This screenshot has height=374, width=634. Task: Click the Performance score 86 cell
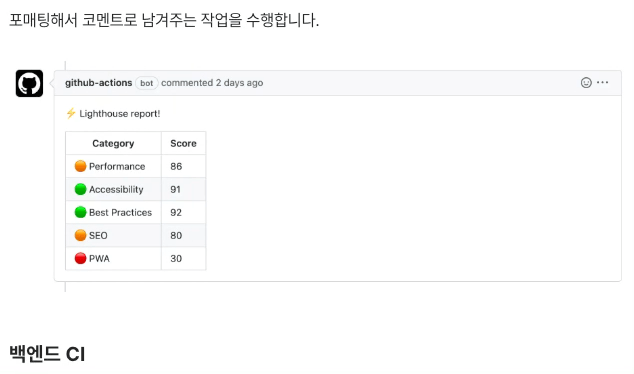pos(184,166)
